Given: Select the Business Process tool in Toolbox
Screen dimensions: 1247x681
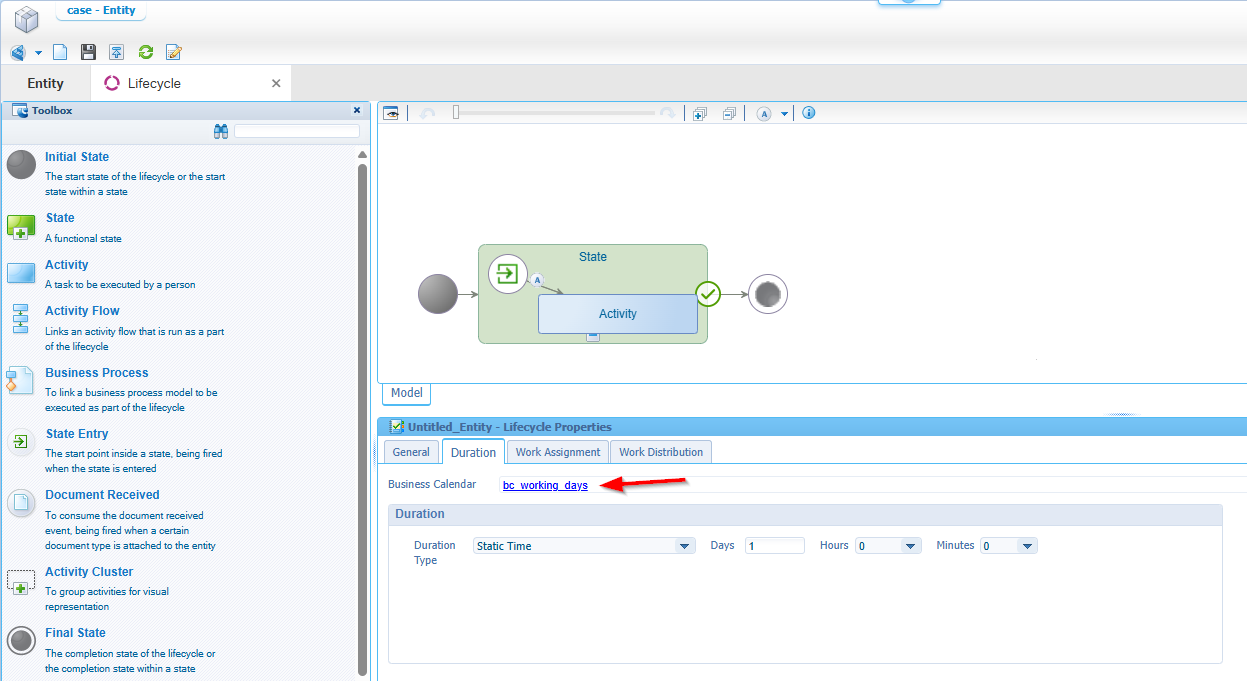Looking at the screenshot, I should (x=96, y=373).
